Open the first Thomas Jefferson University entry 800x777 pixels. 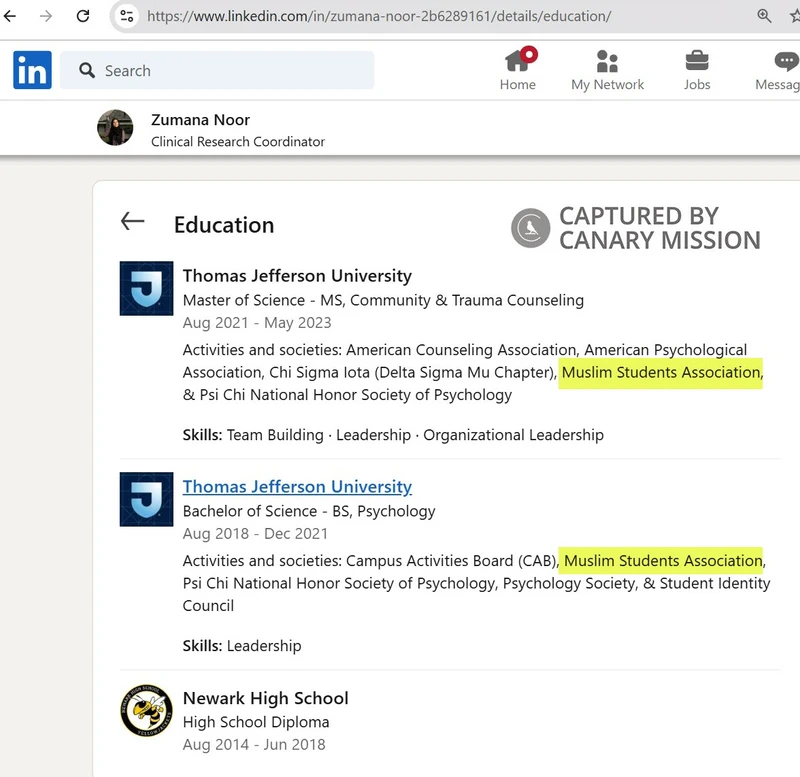(297, 275)
